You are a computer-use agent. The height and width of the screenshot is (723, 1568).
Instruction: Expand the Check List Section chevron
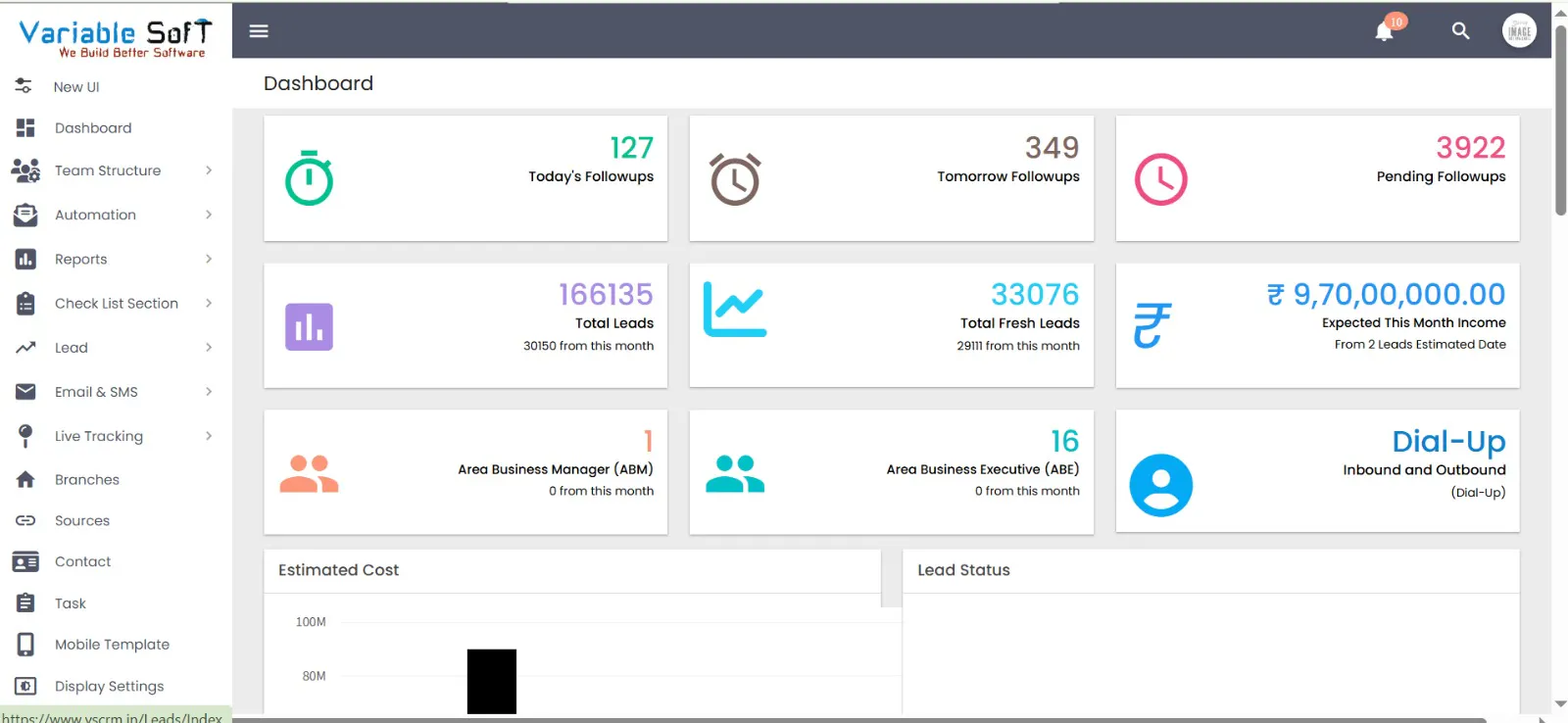tap(209, 303)
